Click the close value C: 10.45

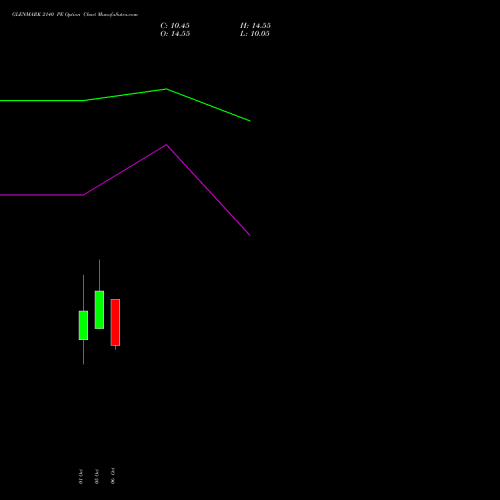pos(175,26)
